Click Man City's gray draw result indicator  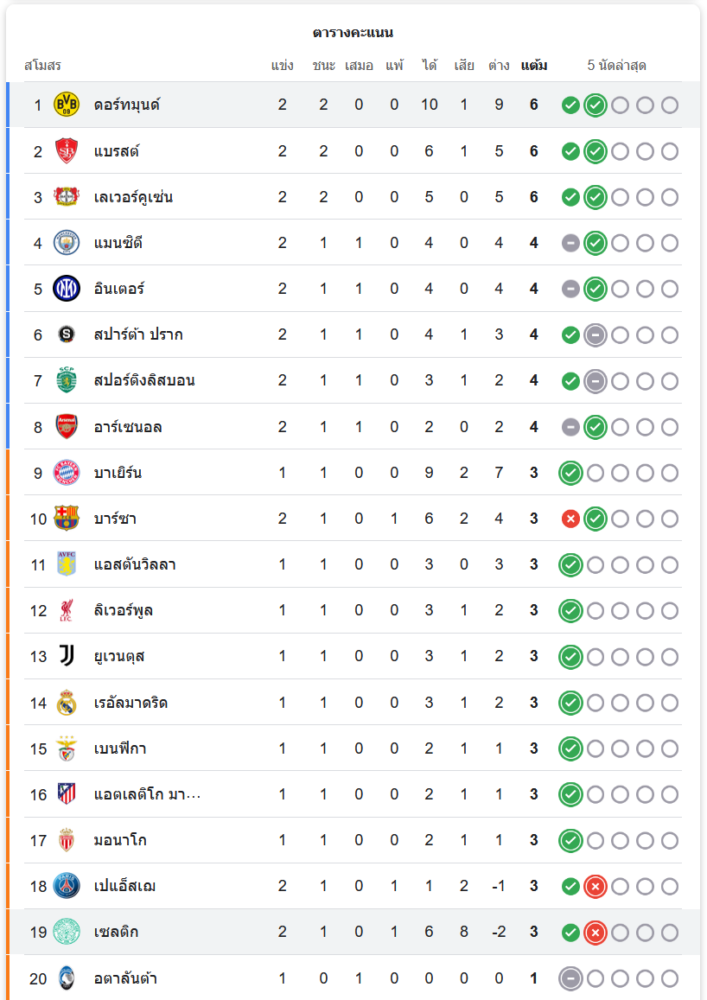point(571,243)
